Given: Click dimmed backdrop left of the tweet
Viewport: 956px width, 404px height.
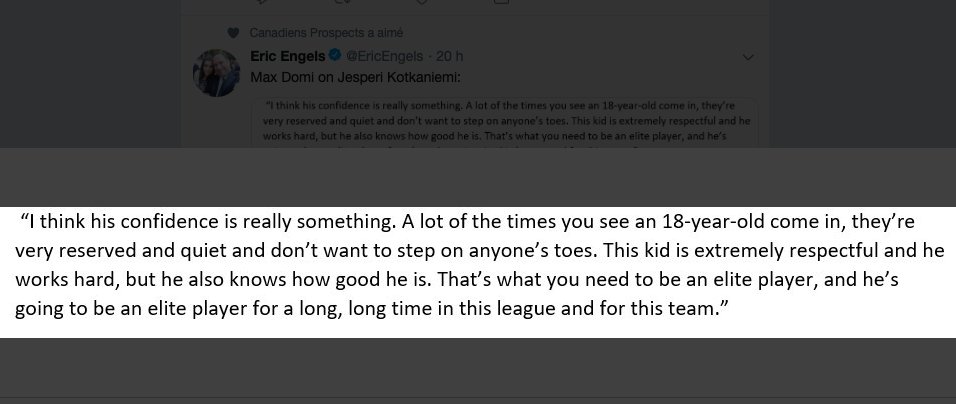Looking at the screenshot, I should pos(90,73).
